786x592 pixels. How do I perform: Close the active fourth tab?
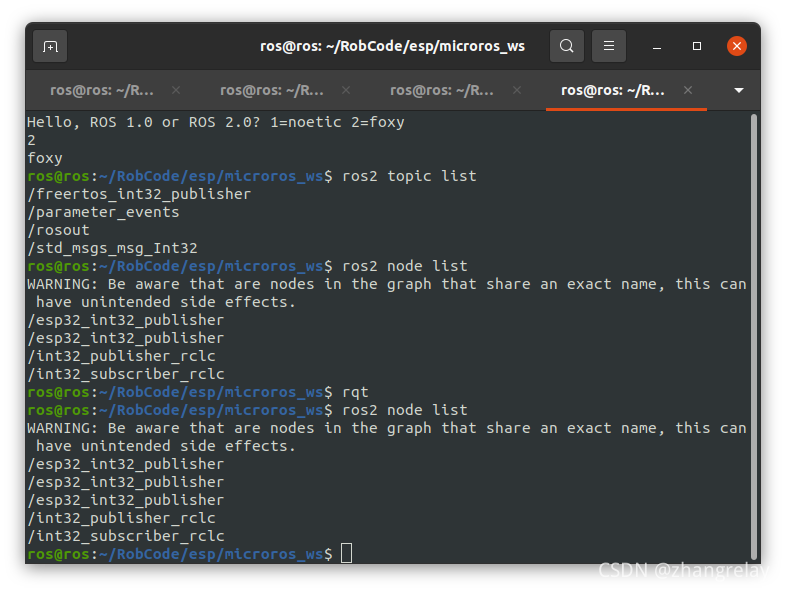(x=688, y=90)
